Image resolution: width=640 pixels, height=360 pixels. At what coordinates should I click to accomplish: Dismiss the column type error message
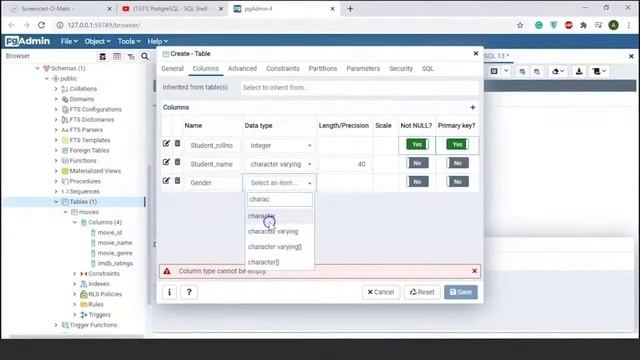coord(474,271)
